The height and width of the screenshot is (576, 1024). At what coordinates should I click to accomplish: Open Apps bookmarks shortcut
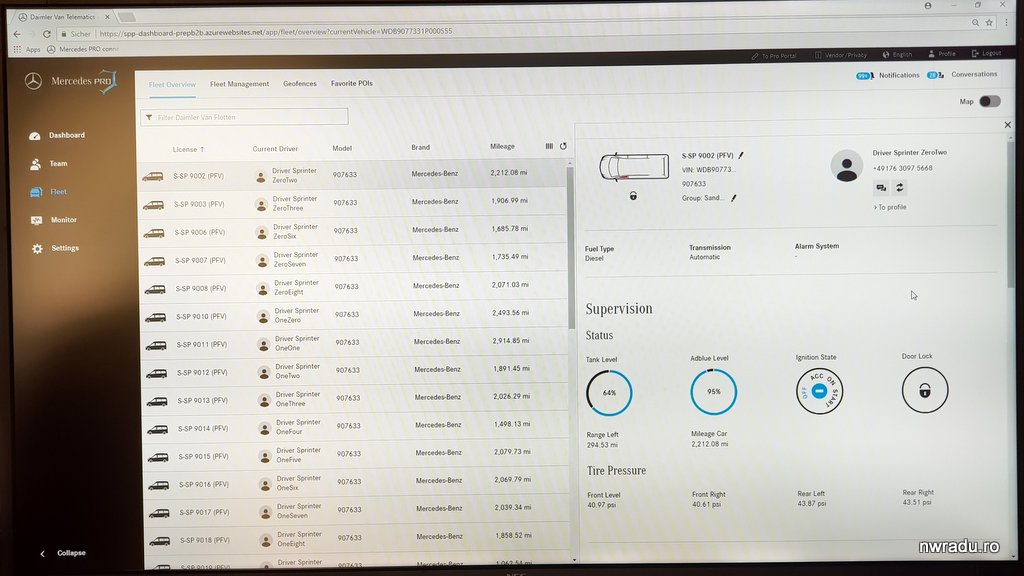[27, 50]
